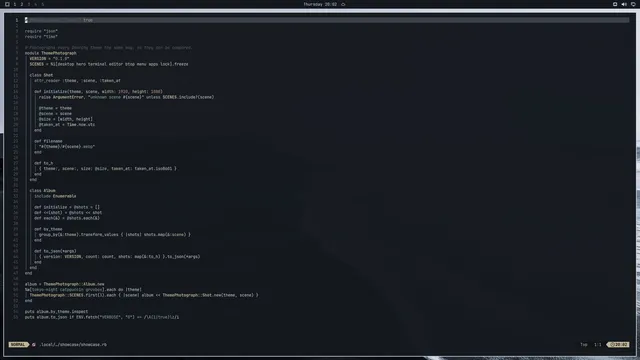
Task: Place cursor on 'require "time"' line
Action: tap(41, 37)
